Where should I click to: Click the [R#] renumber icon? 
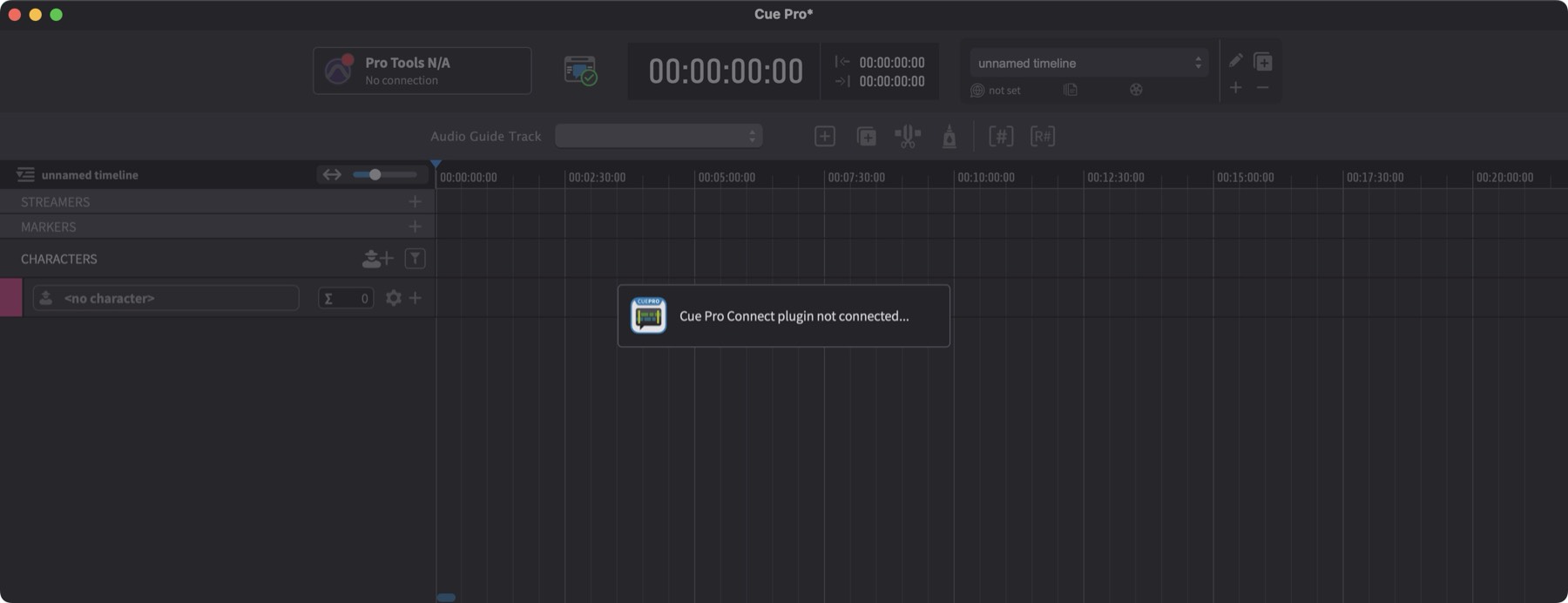1043,136
